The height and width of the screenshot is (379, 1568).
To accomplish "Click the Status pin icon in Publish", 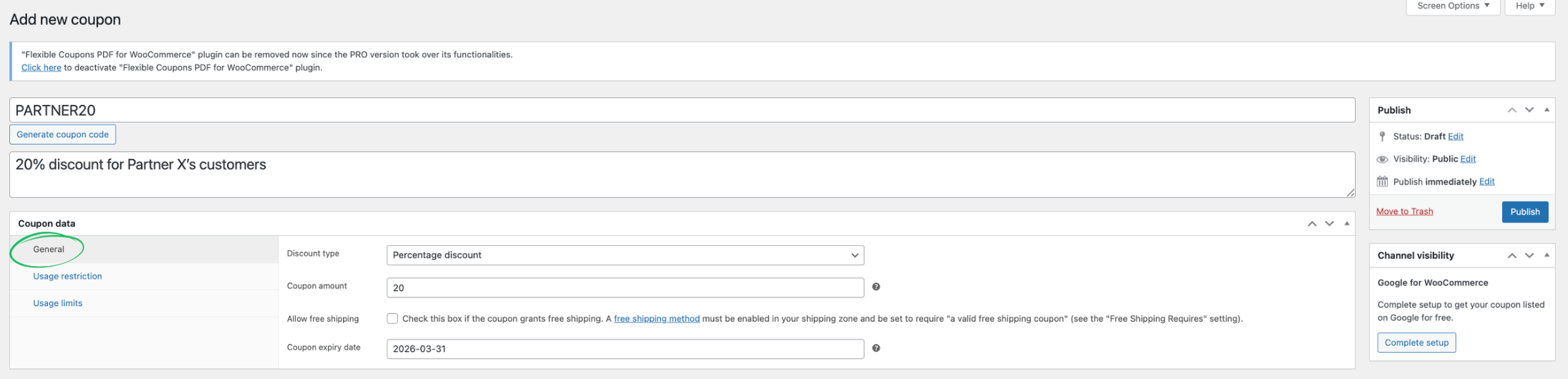I will pyautogui.click(x=1382, y=137).
